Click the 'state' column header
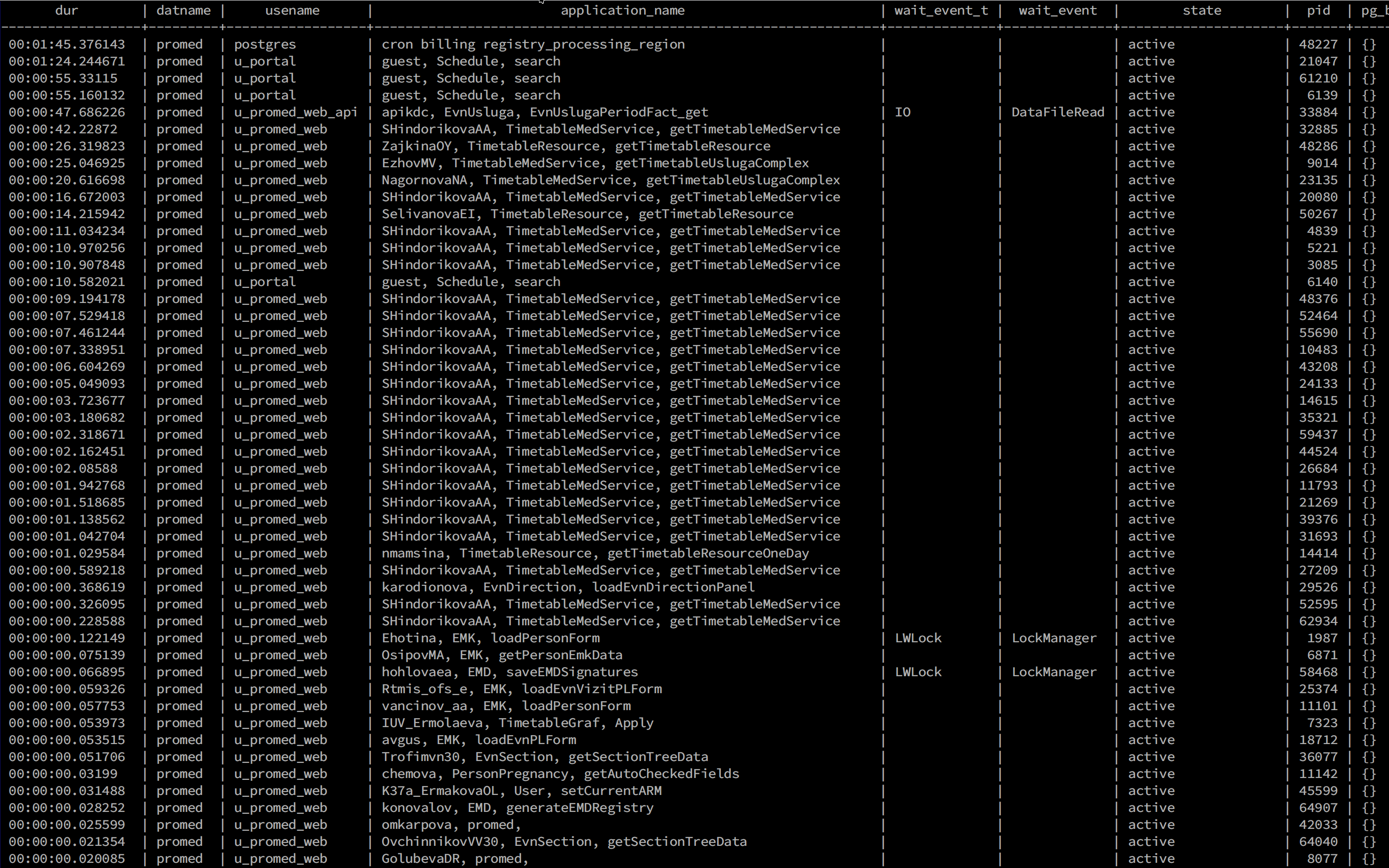1389x868 pixels. [1202, 10]
